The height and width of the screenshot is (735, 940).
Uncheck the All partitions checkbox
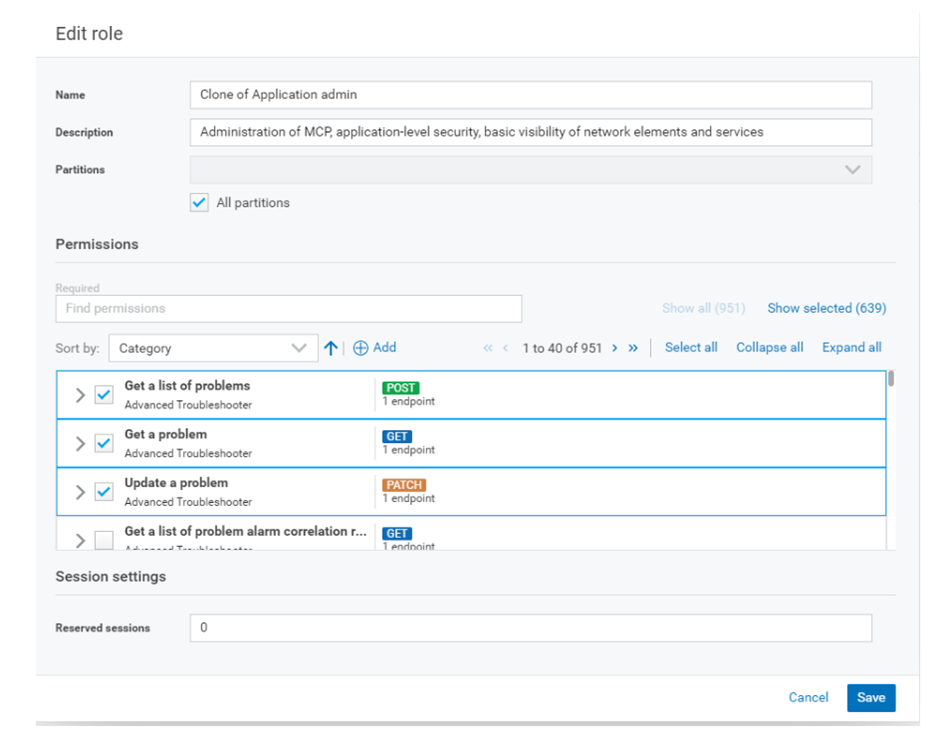[x=198, y=202]
